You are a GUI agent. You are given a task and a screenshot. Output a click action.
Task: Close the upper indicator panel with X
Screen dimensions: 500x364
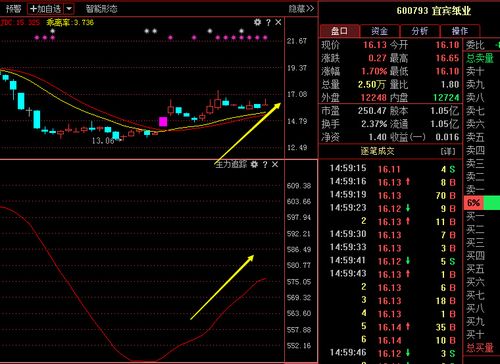[278, 22]
